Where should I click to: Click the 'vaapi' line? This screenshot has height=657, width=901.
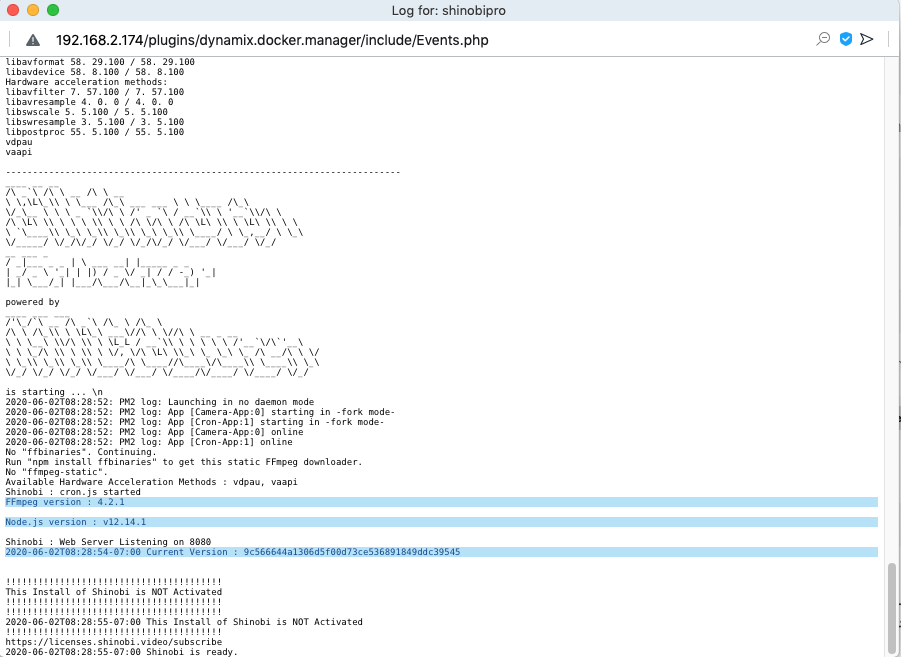click(19, 152)
